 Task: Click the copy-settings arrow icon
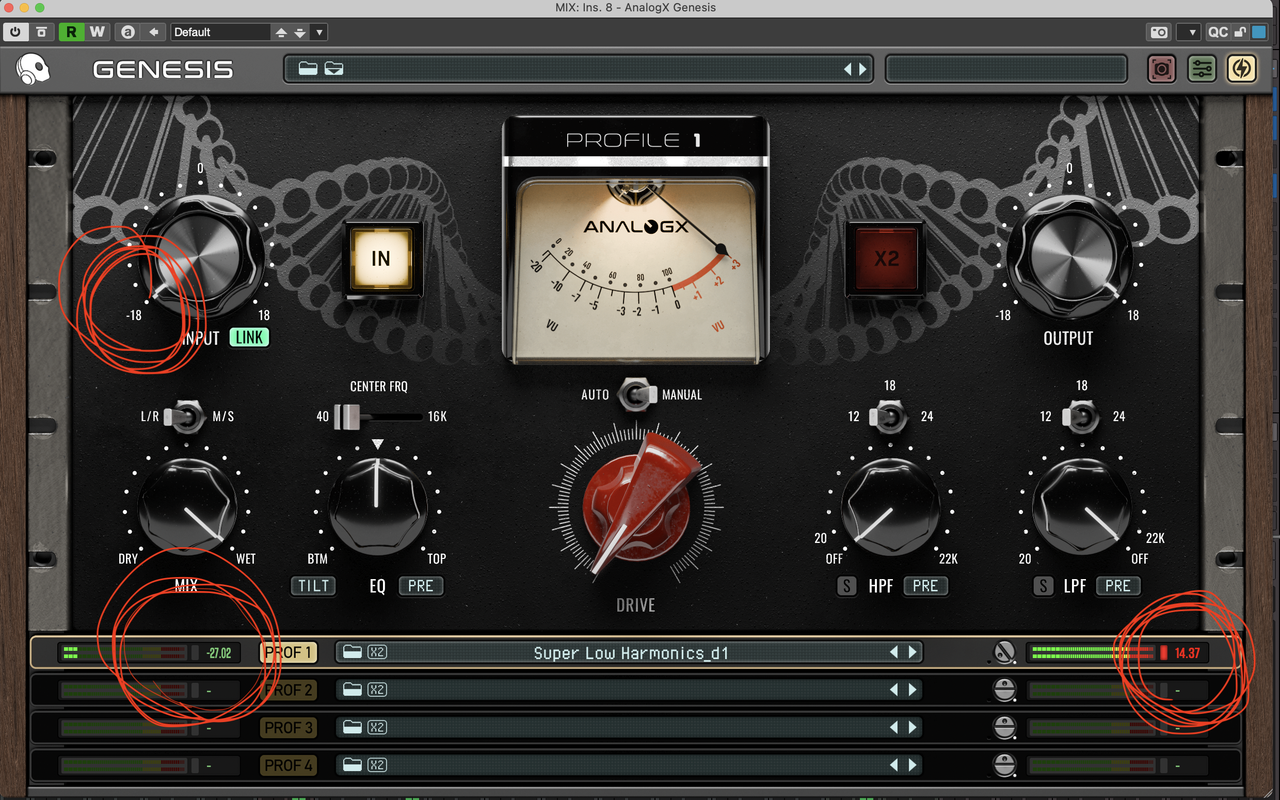(x=154, y=32)
